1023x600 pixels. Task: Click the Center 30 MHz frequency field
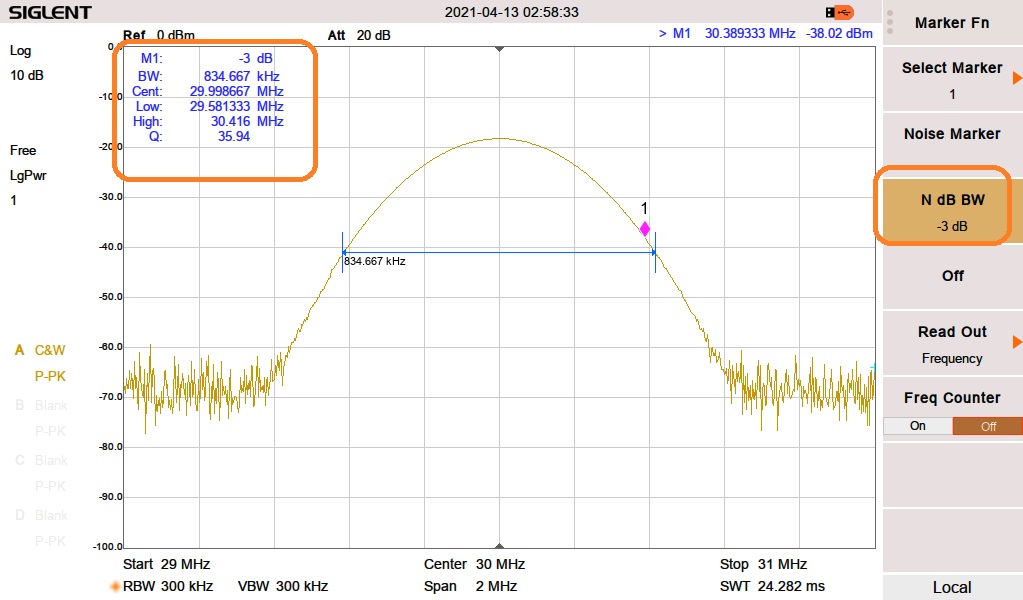[x=474, y=565]
